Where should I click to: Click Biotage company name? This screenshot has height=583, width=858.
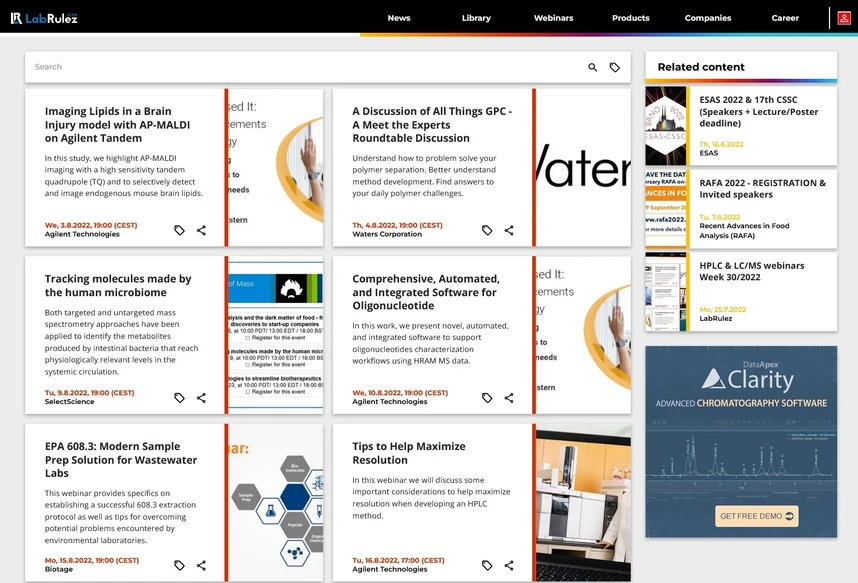tap(59, 569)
